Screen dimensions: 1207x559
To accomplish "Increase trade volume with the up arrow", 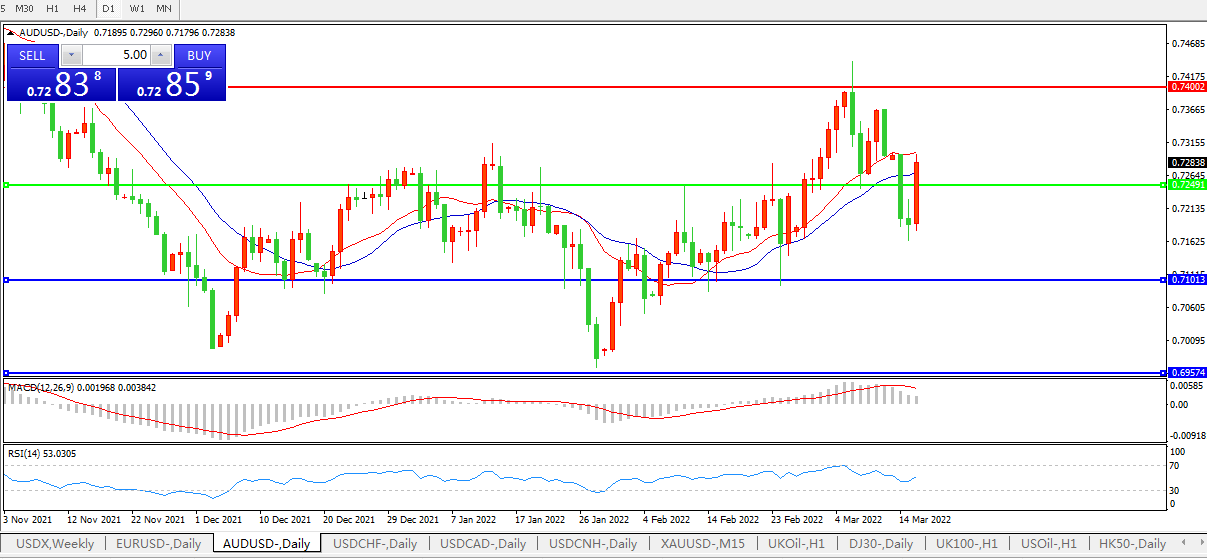I will (x=160, y=55).
